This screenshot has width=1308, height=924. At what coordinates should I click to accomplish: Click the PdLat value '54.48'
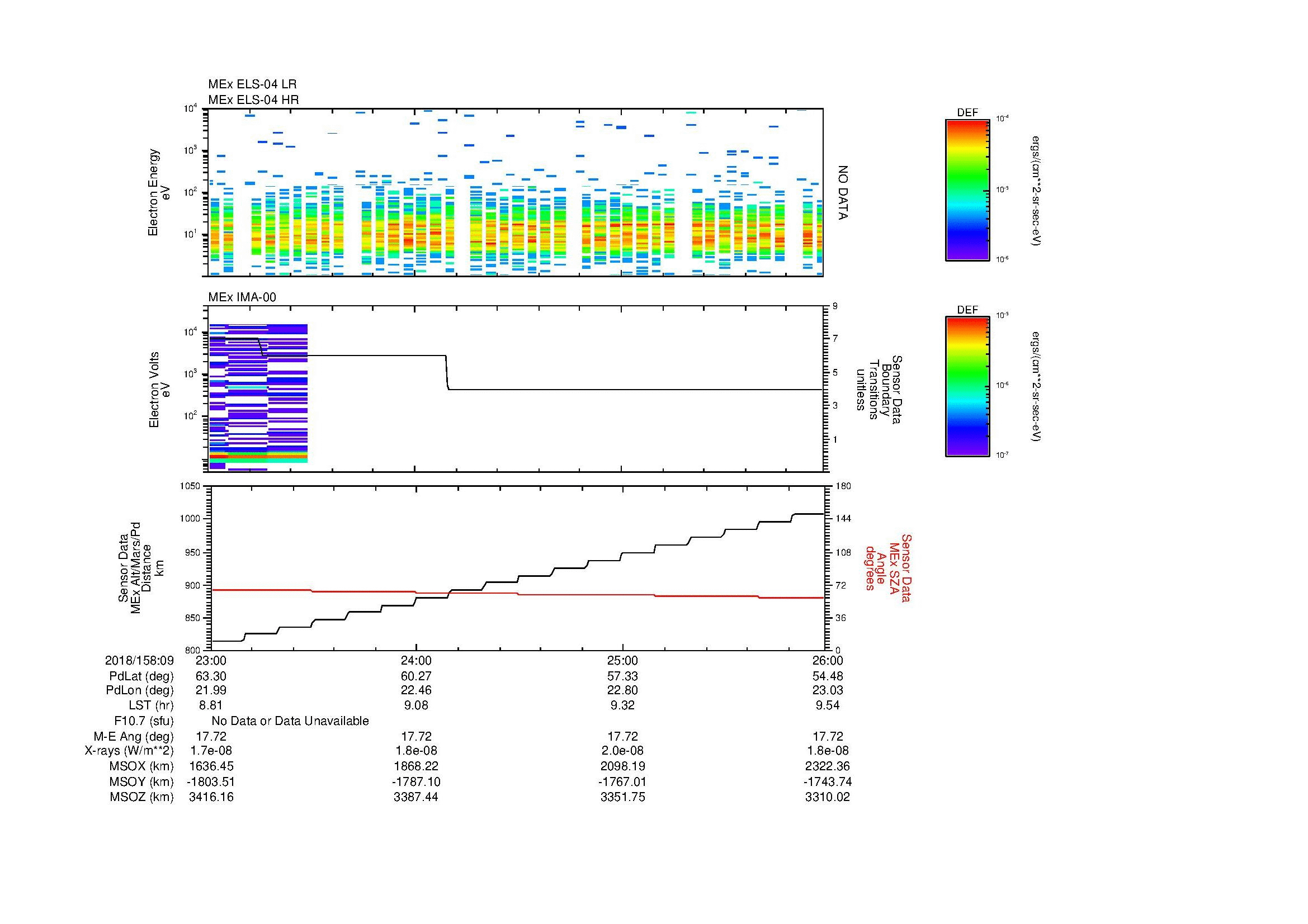(x=828, y=676)
